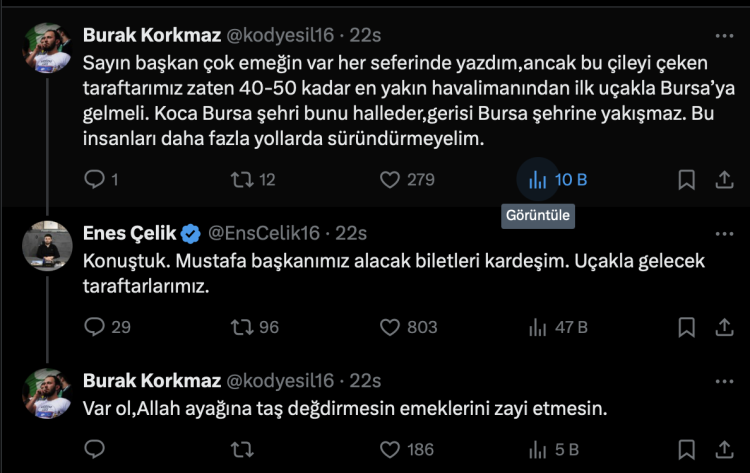Retweet Enes Çelik's tweet with 96 reposts
Viewport: 750px width, 473px height.
(241, 327)
